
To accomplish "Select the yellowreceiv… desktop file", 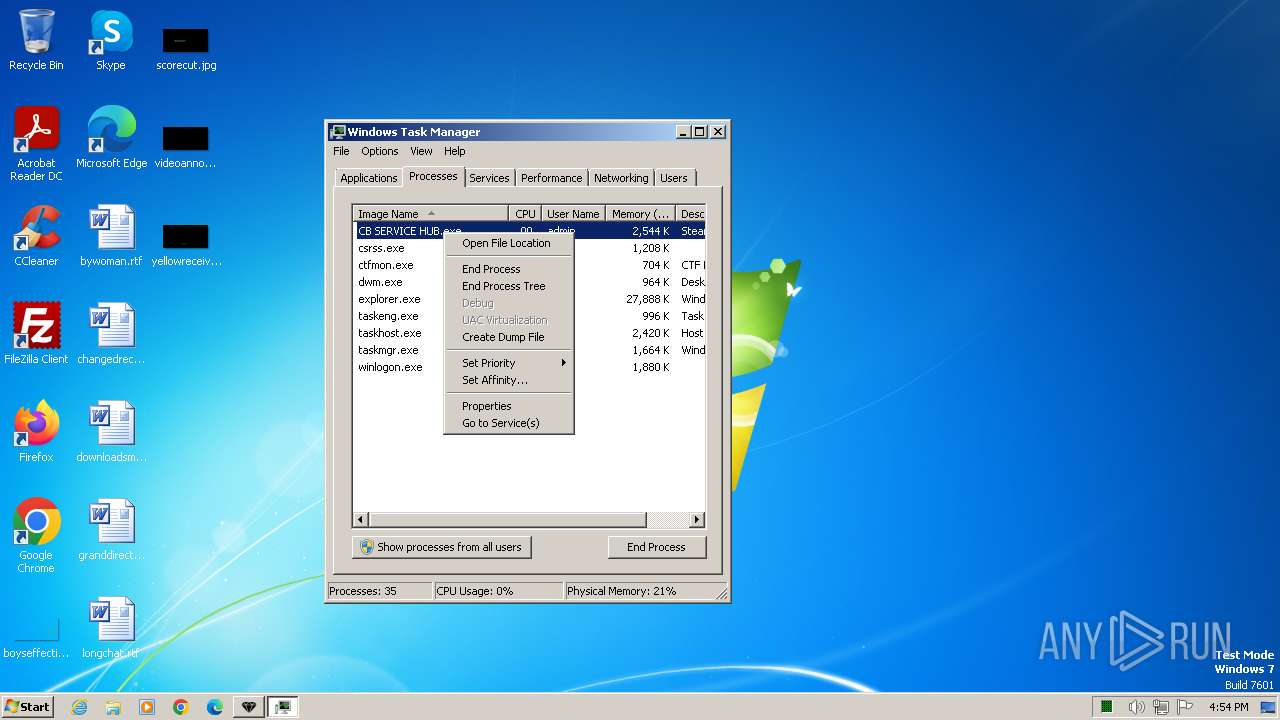I will pos(186,244).
